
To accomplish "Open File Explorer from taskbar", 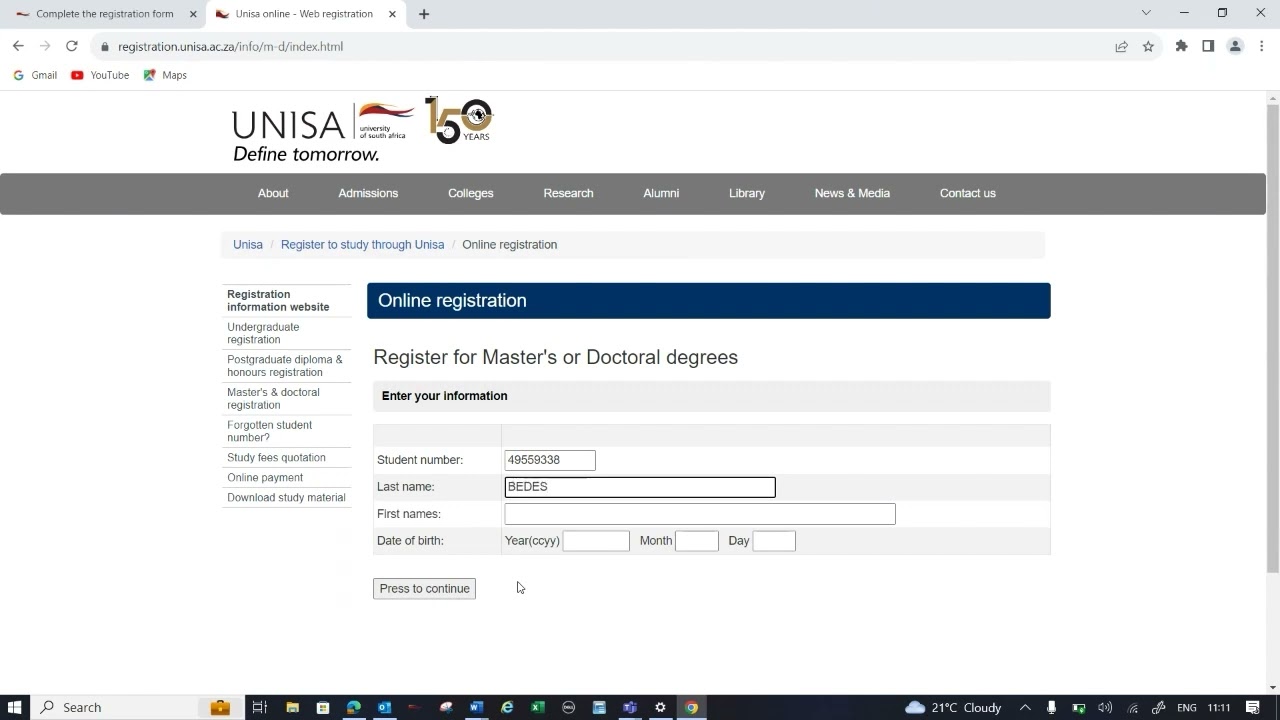I will coord(293,707).
